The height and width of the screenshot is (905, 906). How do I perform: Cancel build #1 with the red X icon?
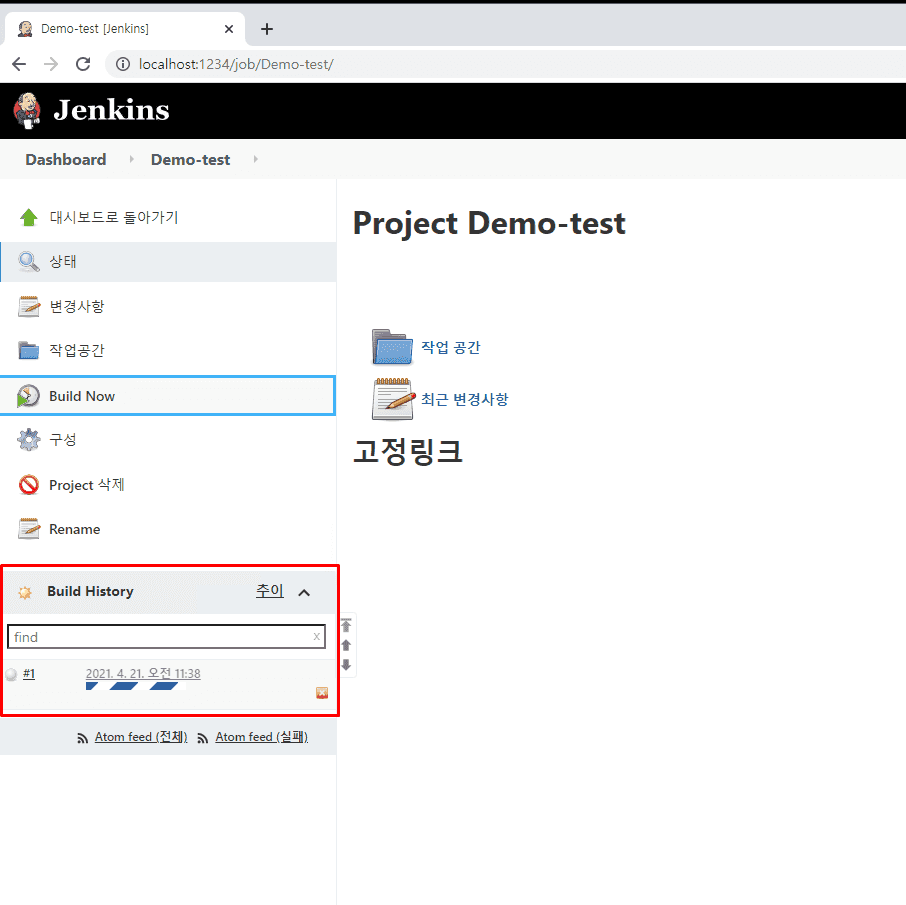click(322, 693)
